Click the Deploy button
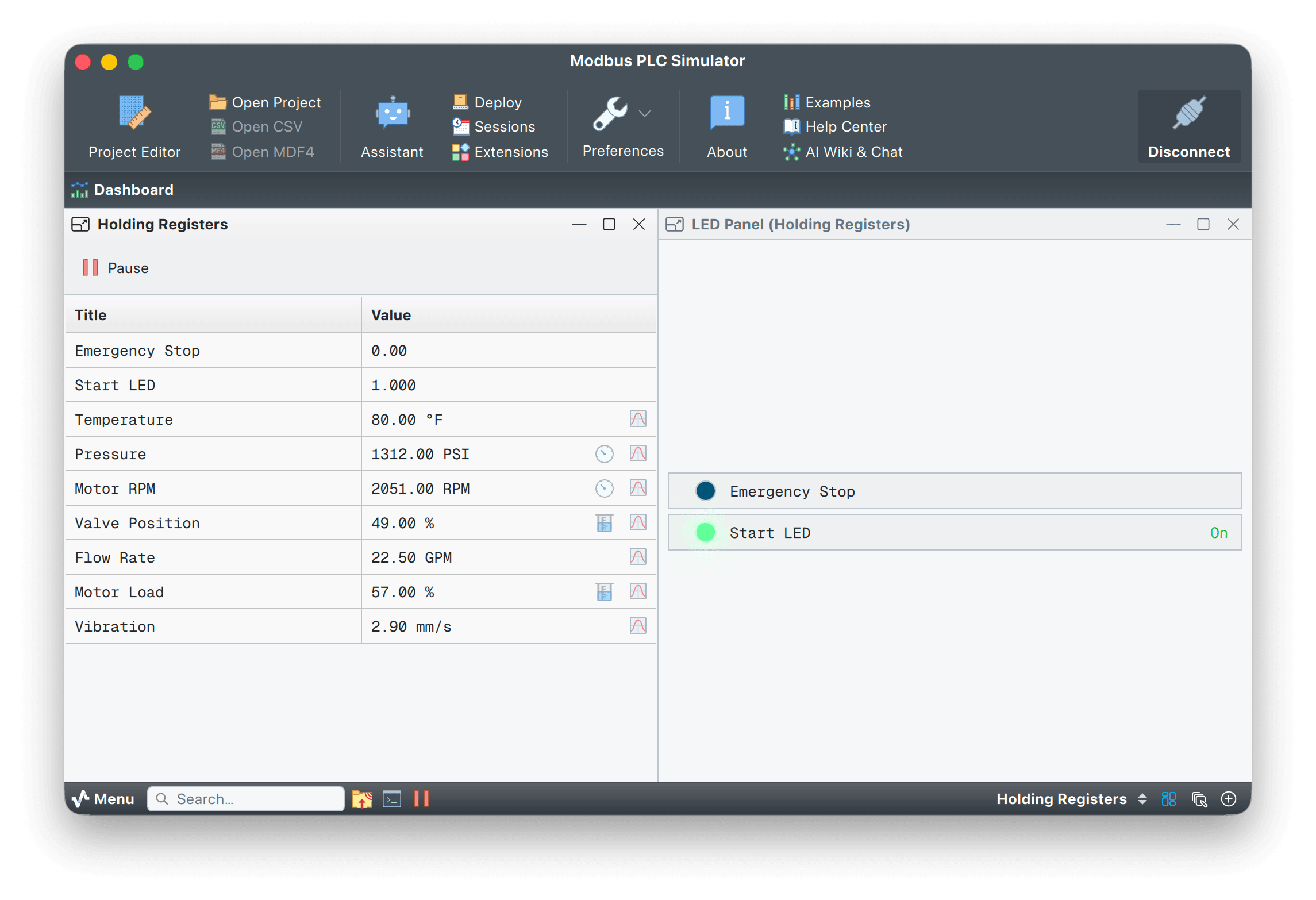 click(x=487, y=102)
